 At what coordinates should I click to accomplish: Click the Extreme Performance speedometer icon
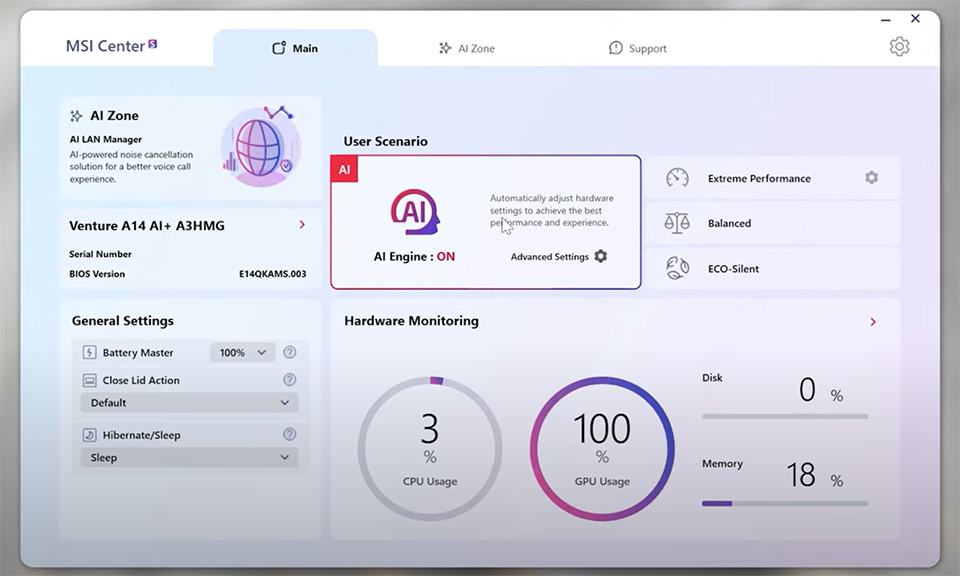tap(676, 177)
